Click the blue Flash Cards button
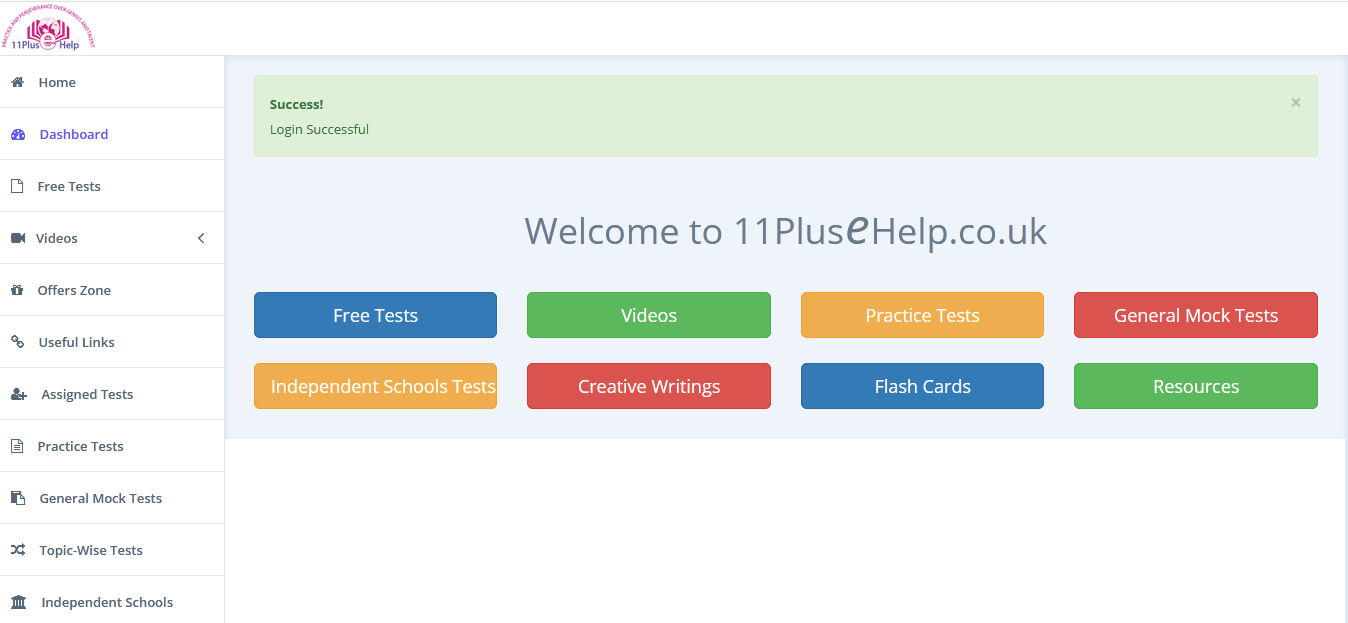This screenshot has width=1348, height=623. 922,386
